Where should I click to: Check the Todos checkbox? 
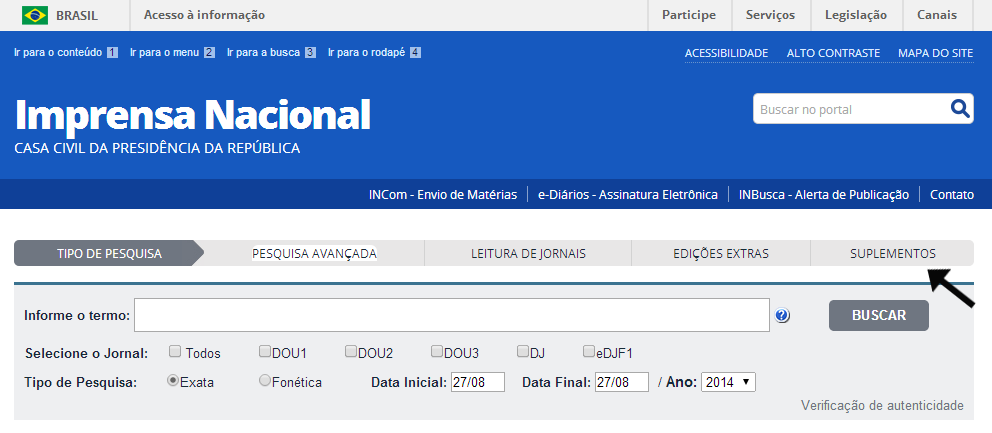tap(175, 352)
